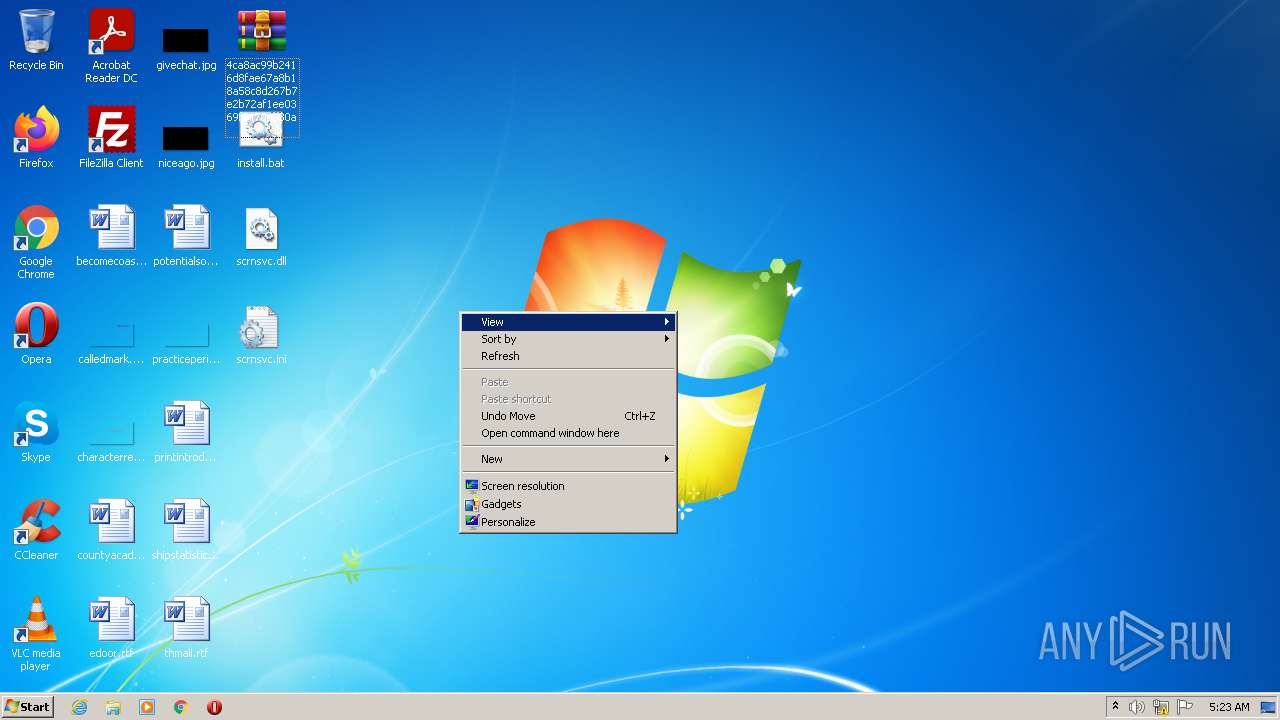Open Windows Media Player from taskbar
The image size is (1280, 720).
(147, 707)
